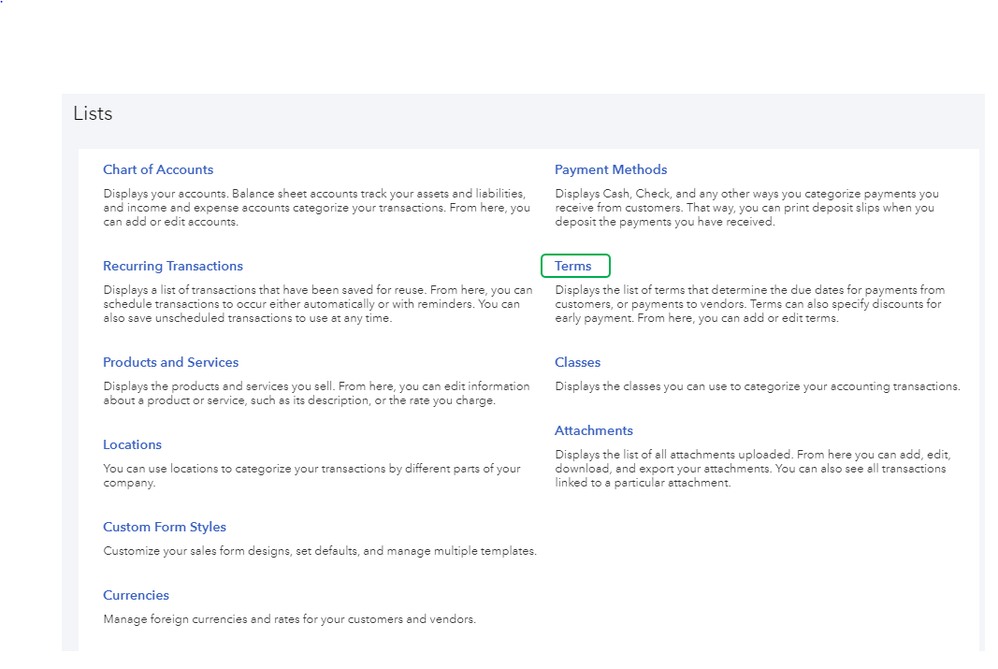Click the Payment Methods description paragraph
This screenshot has width=998, height=669.
[746, 207]
